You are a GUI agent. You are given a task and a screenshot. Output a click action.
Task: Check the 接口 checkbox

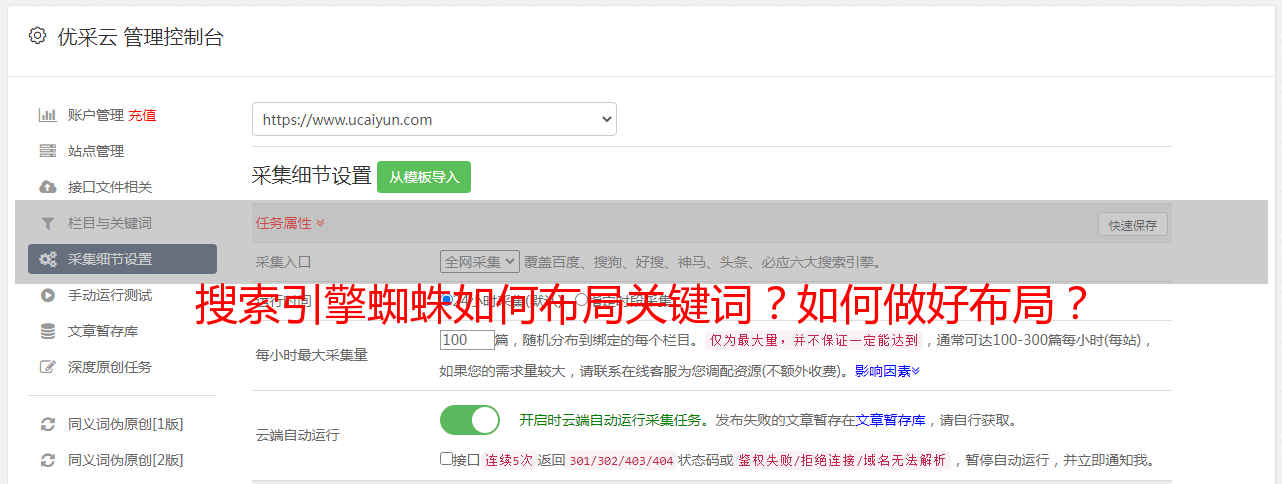pos(446,459)
